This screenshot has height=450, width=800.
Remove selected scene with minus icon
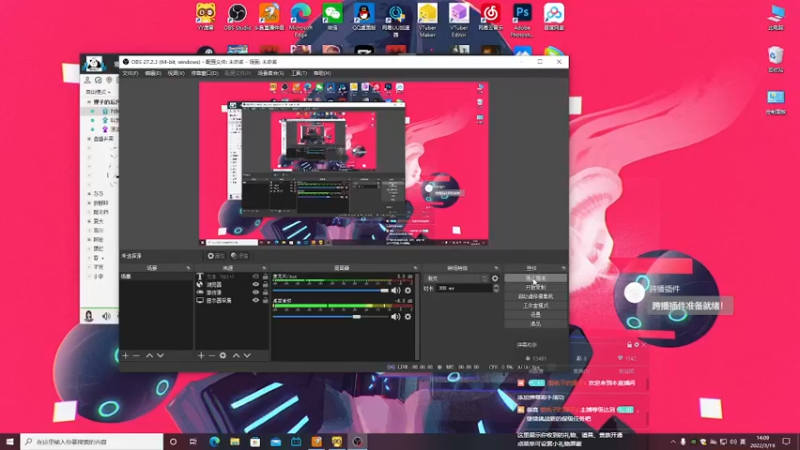pyautogui.click(x=136, y=355)
